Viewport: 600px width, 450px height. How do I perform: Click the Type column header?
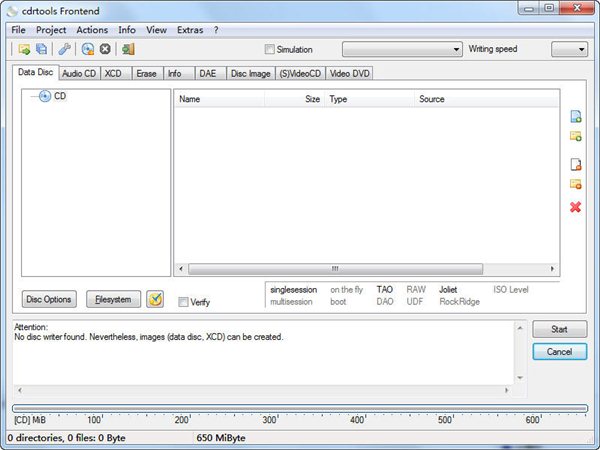point(370,99)
